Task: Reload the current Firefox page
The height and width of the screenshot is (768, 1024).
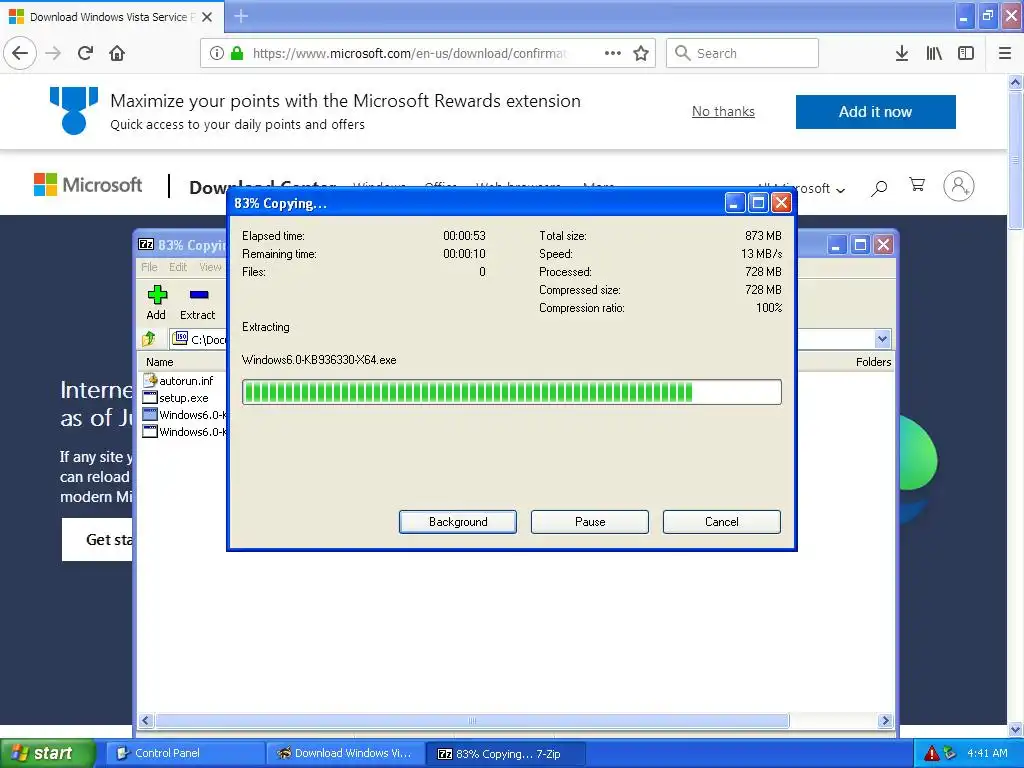Action: 85,53
